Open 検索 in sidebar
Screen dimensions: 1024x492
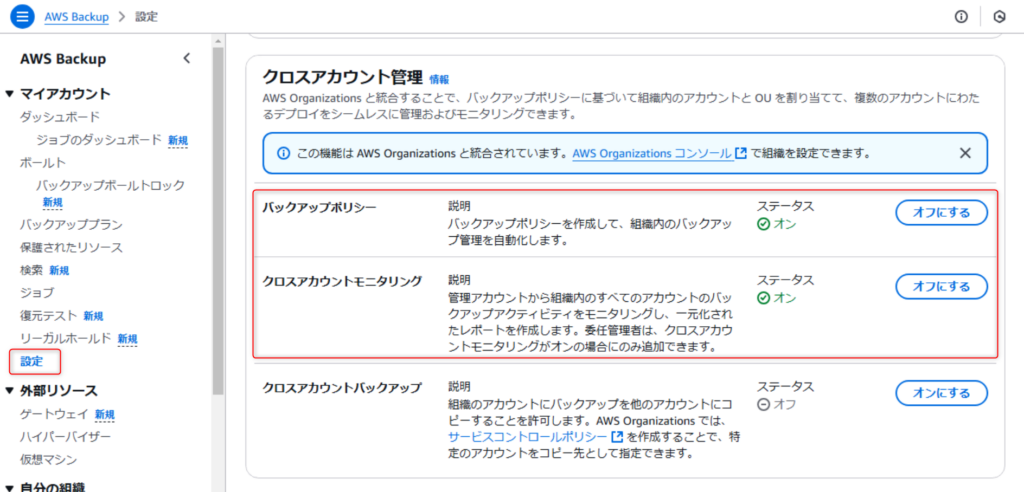tap(31, 270)
